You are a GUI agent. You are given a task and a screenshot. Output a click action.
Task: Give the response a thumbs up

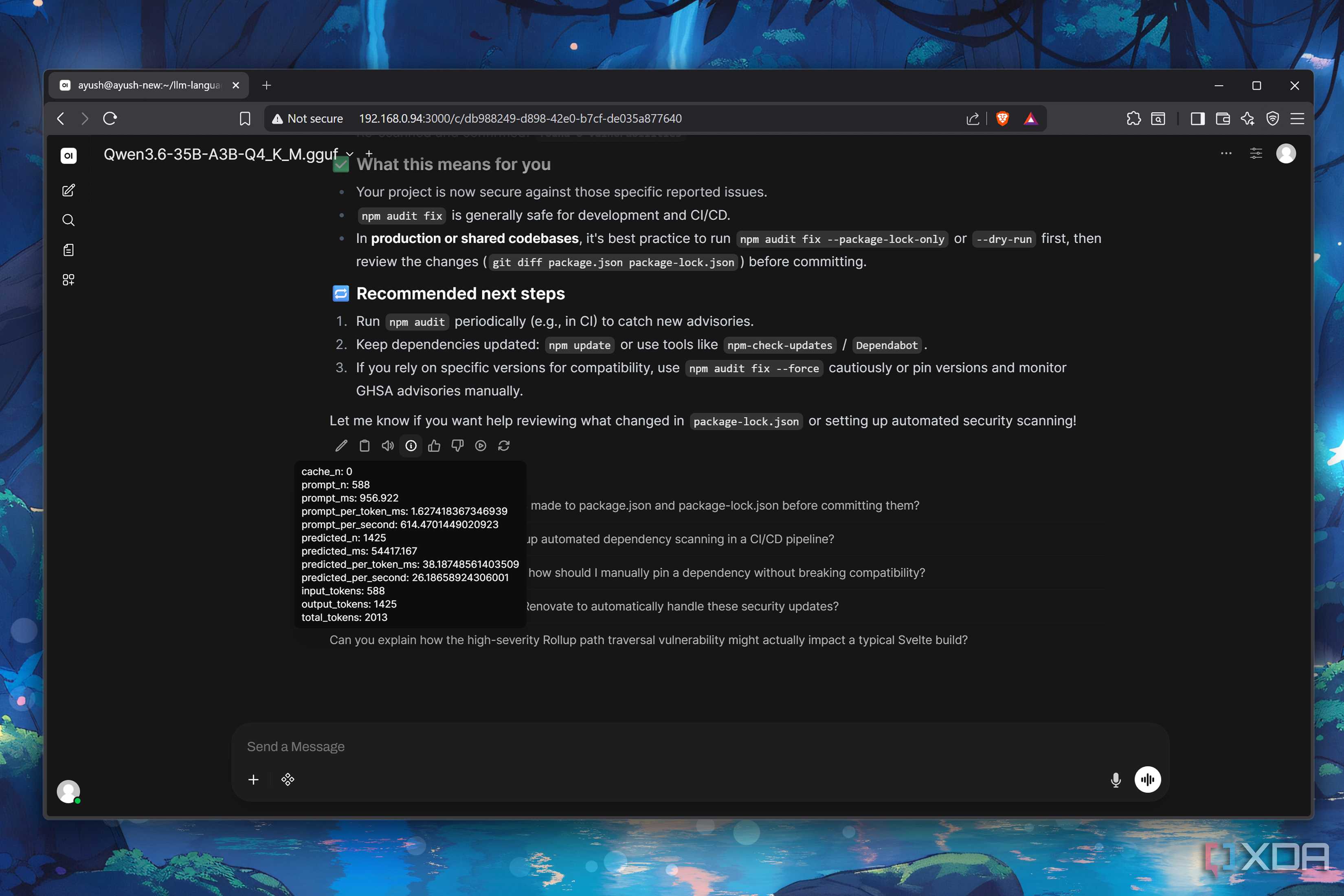point(434,446)
